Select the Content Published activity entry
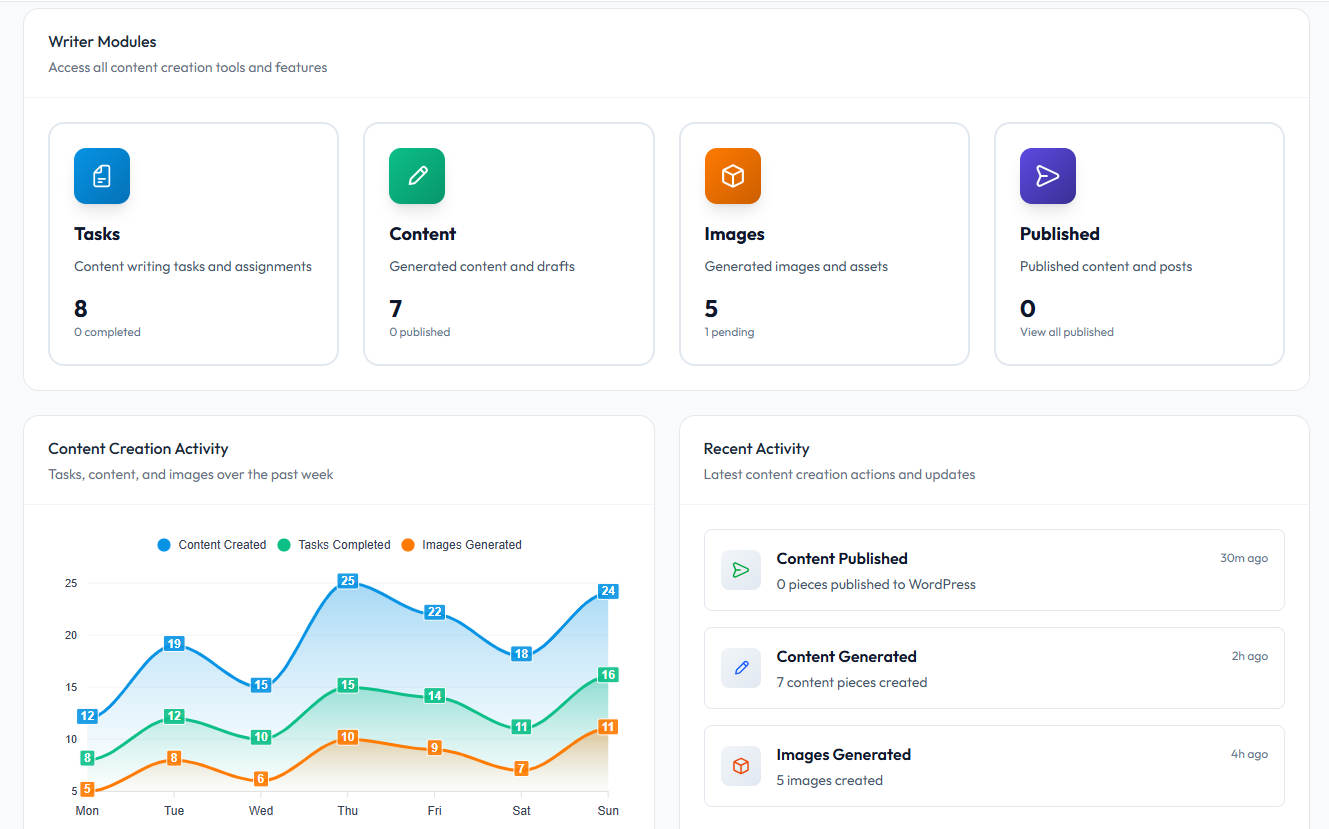 pyautogui.click(x=993, y=570)
